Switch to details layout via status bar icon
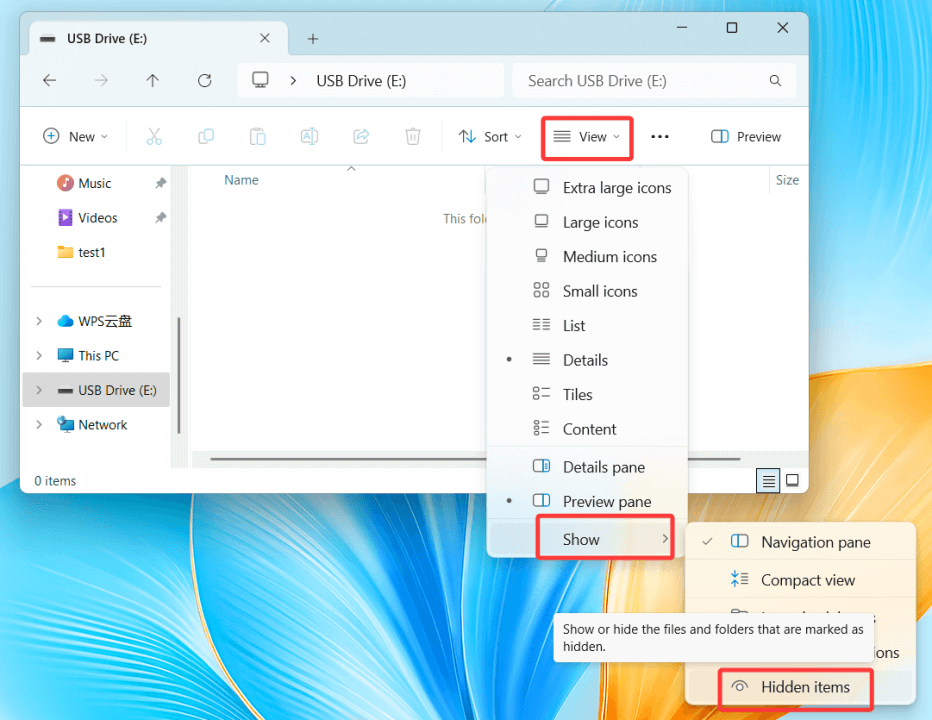This screenshot has height=720, width=932. click(x=768, y=480)
